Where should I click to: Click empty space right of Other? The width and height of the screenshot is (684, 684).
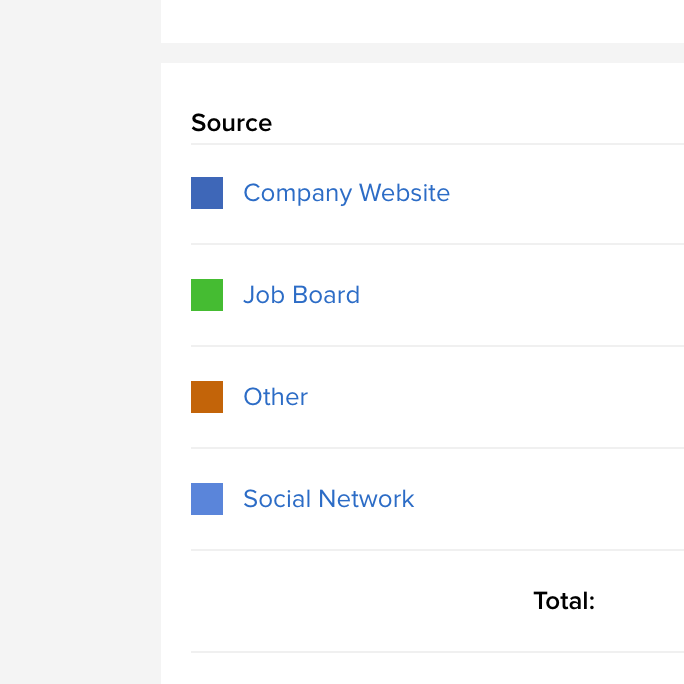tap(497, 397)
